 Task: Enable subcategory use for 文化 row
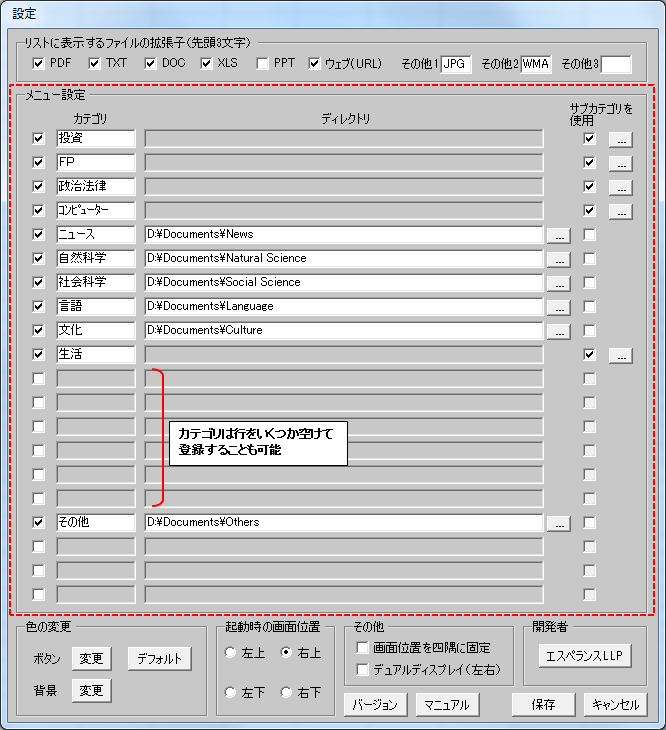point(589,330)
